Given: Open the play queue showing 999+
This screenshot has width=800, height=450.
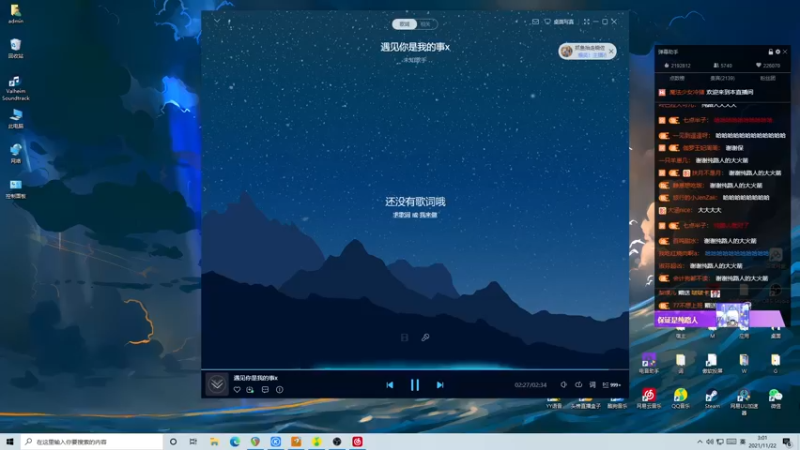Looking at the screenshot, I should pyautogui.click(x=612, y=385).
